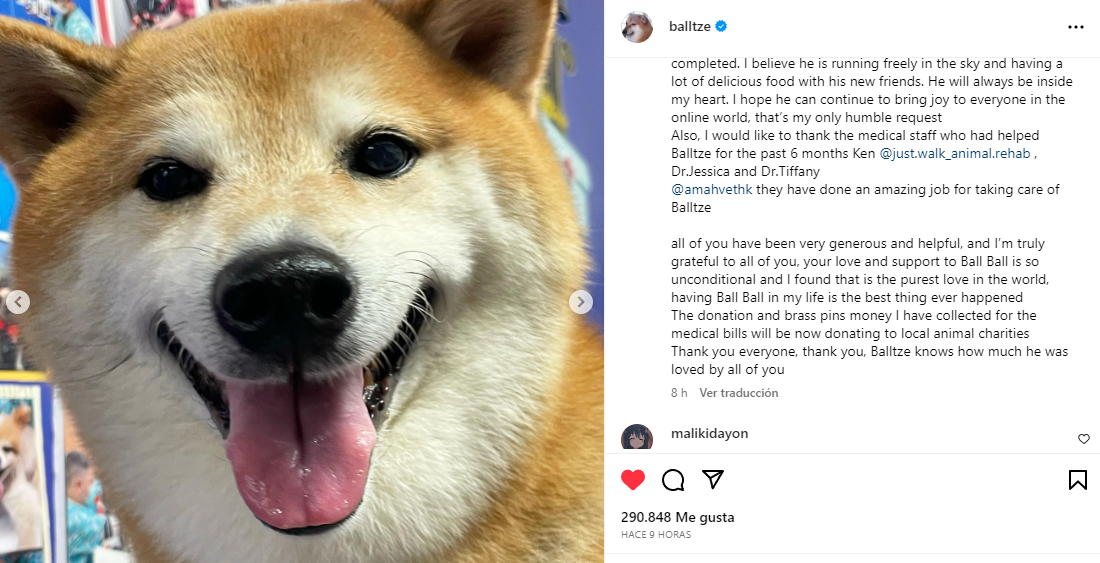The image size is (1100, 563).
Task: Click the Shiba Inu dog photo
Action: [x=302, y=281]
